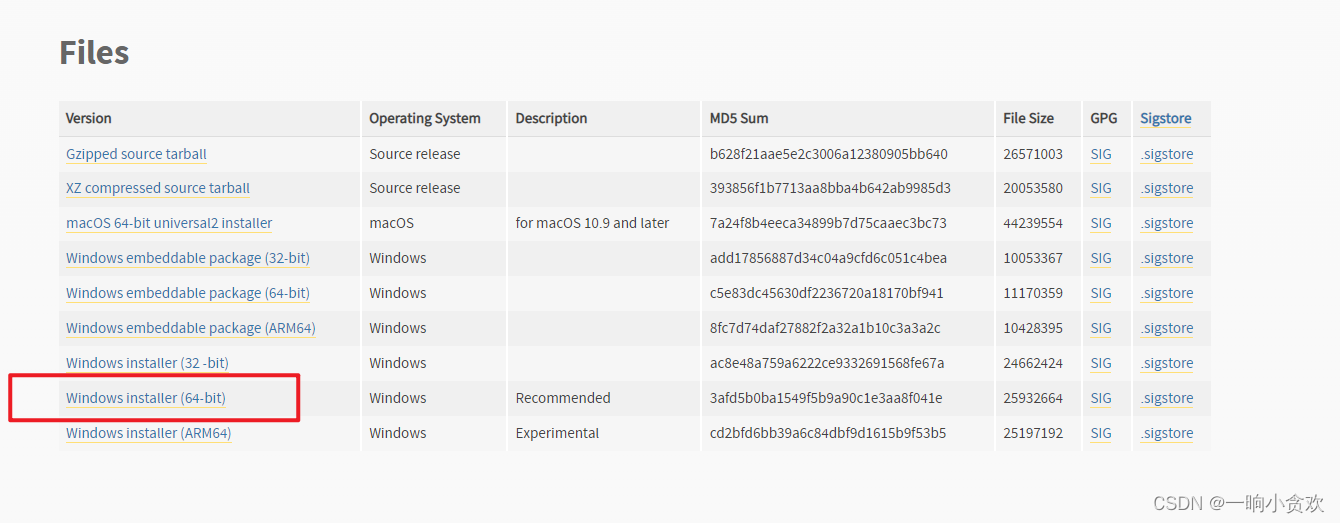
Task: Open Windows embeddable package (ARM64) link
Action: [x=191, y=328]
